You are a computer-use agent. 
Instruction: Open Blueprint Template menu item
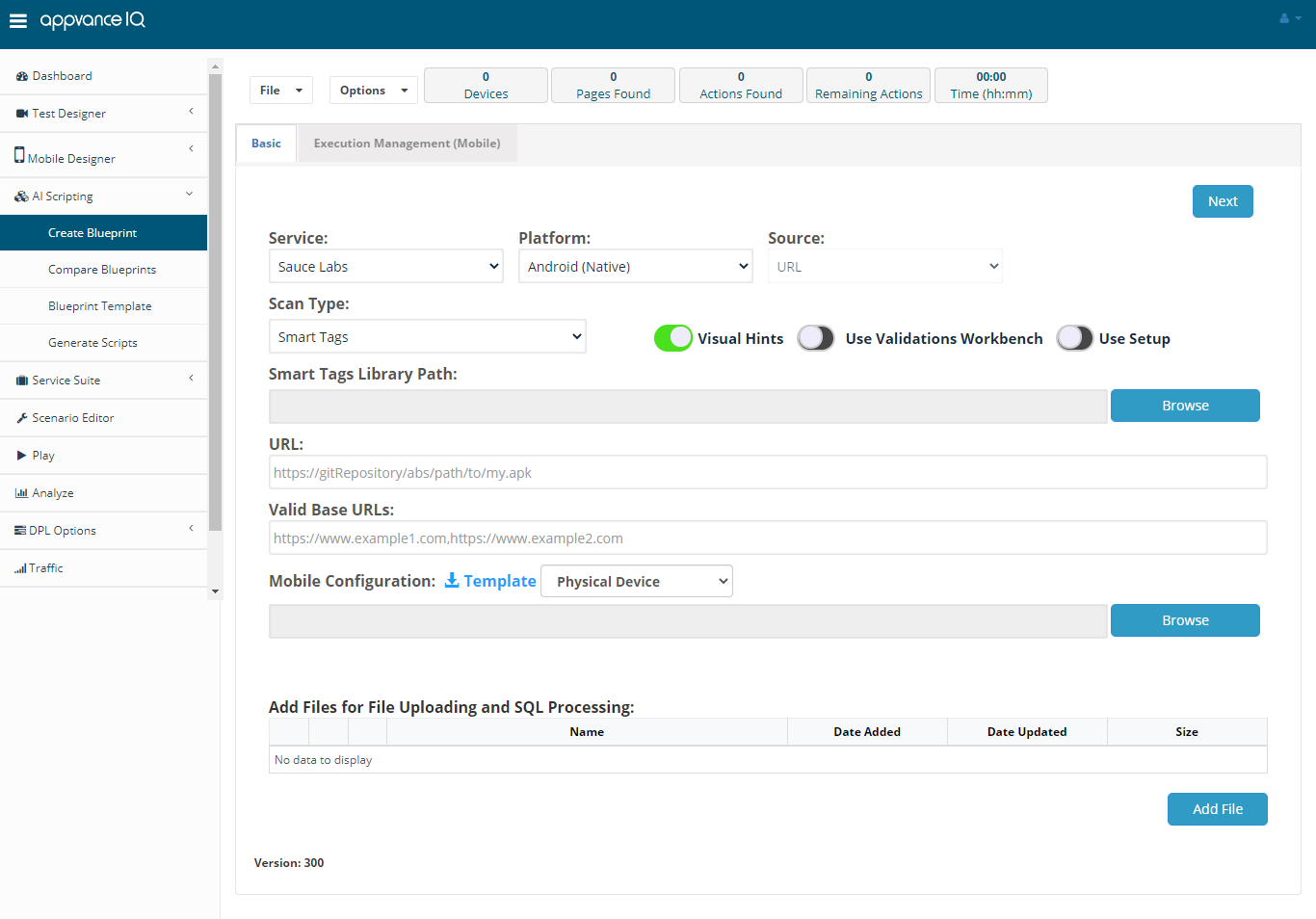tap(104, 306)
